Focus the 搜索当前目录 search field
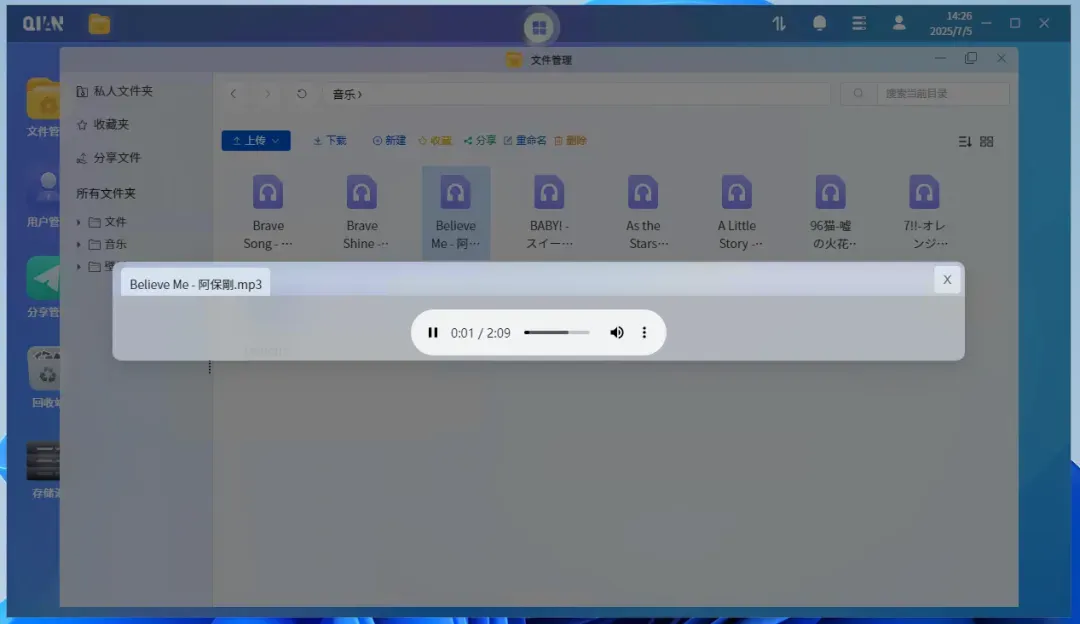 pyautogui.click(x=942, y=94)
